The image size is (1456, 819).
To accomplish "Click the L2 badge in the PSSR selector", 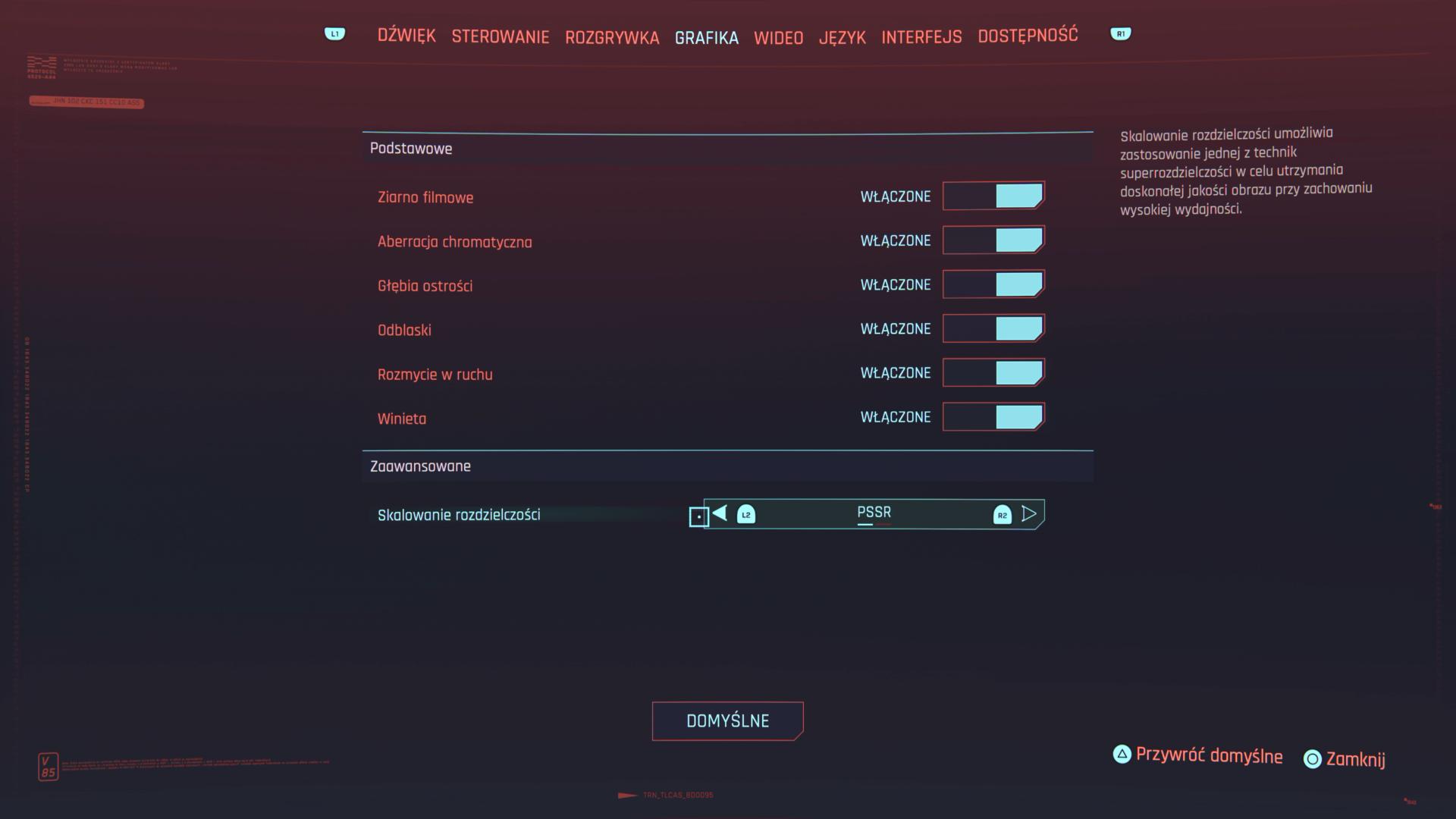I will (746, 514).
